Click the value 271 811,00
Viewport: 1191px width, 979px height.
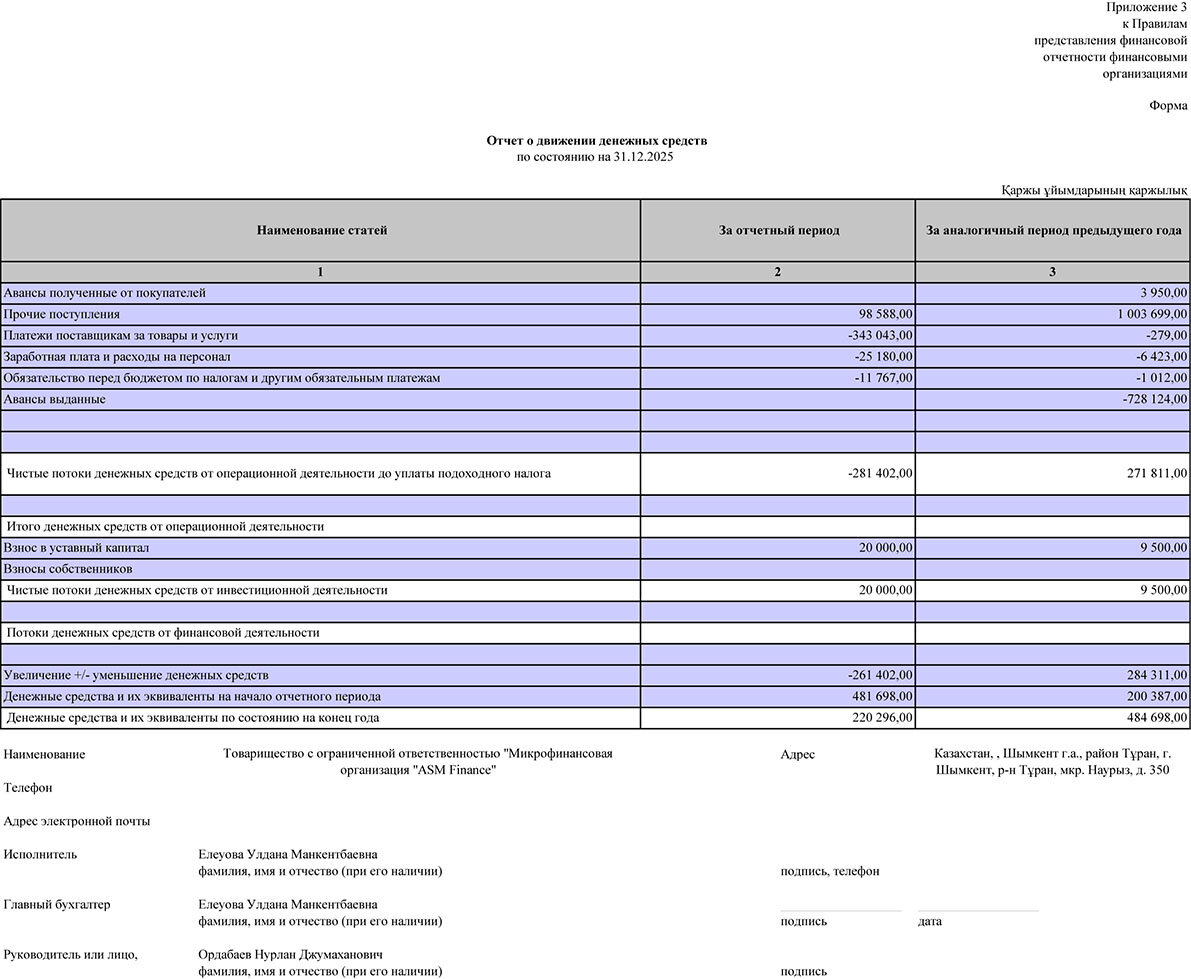(x=1157, y=473)
